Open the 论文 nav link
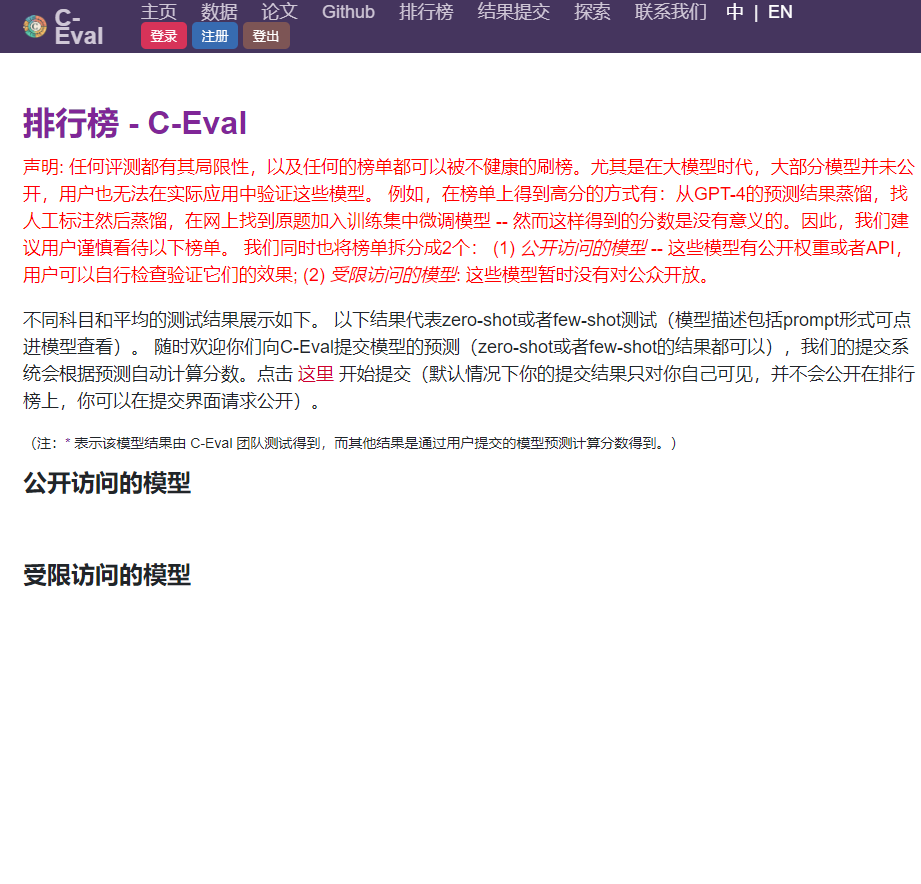This screenshot has height=884, width=921. coord(280,12)
